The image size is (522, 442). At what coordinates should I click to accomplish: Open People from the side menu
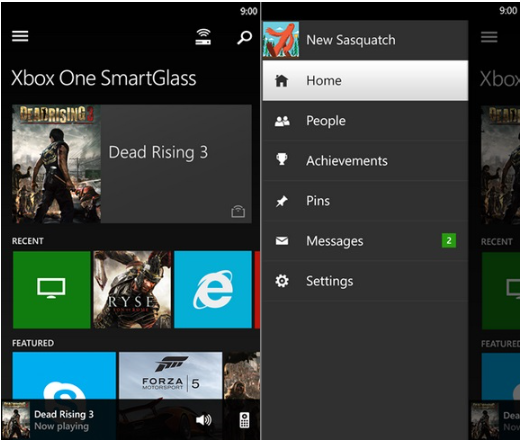coord(365,121)
